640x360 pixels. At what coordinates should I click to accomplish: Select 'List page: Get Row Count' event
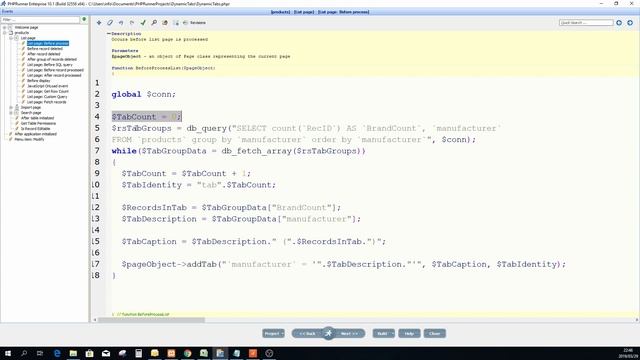coord(48,91)
